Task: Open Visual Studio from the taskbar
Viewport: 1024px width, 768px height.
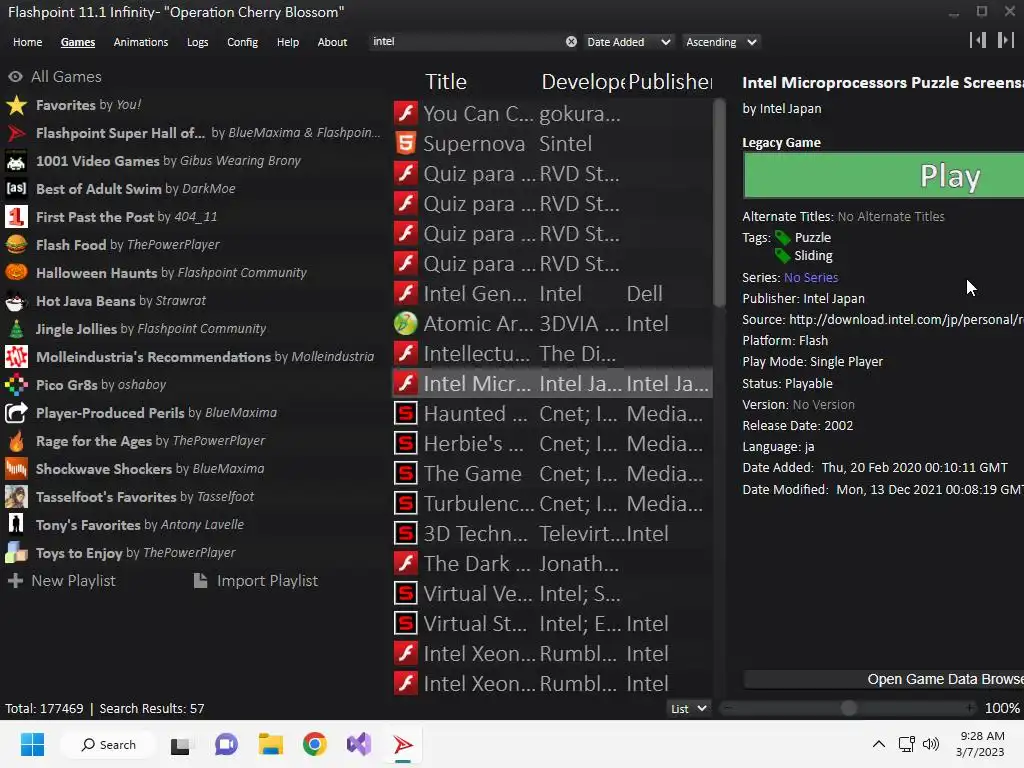Action: tap(359, 744)
